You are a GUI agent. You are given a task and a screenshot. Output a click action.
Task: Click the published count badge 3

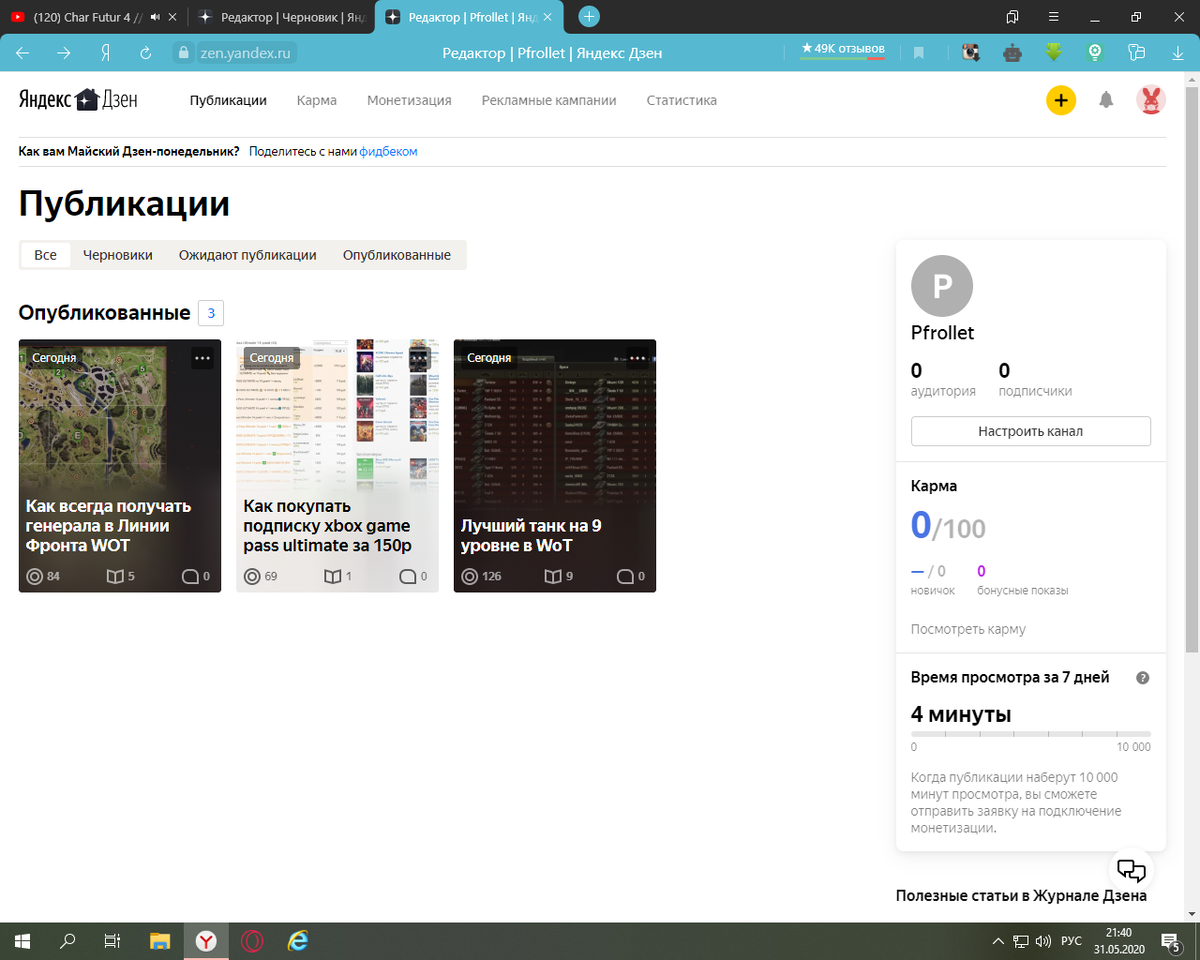(x=211, y=313)
